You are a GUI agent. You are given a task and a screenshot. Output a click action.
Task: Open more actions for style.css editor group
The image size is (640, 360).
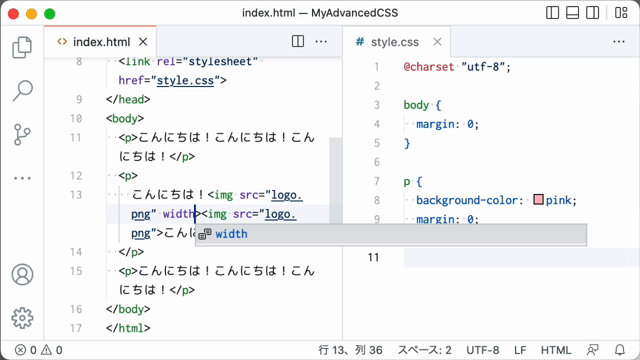click(619, 41)
